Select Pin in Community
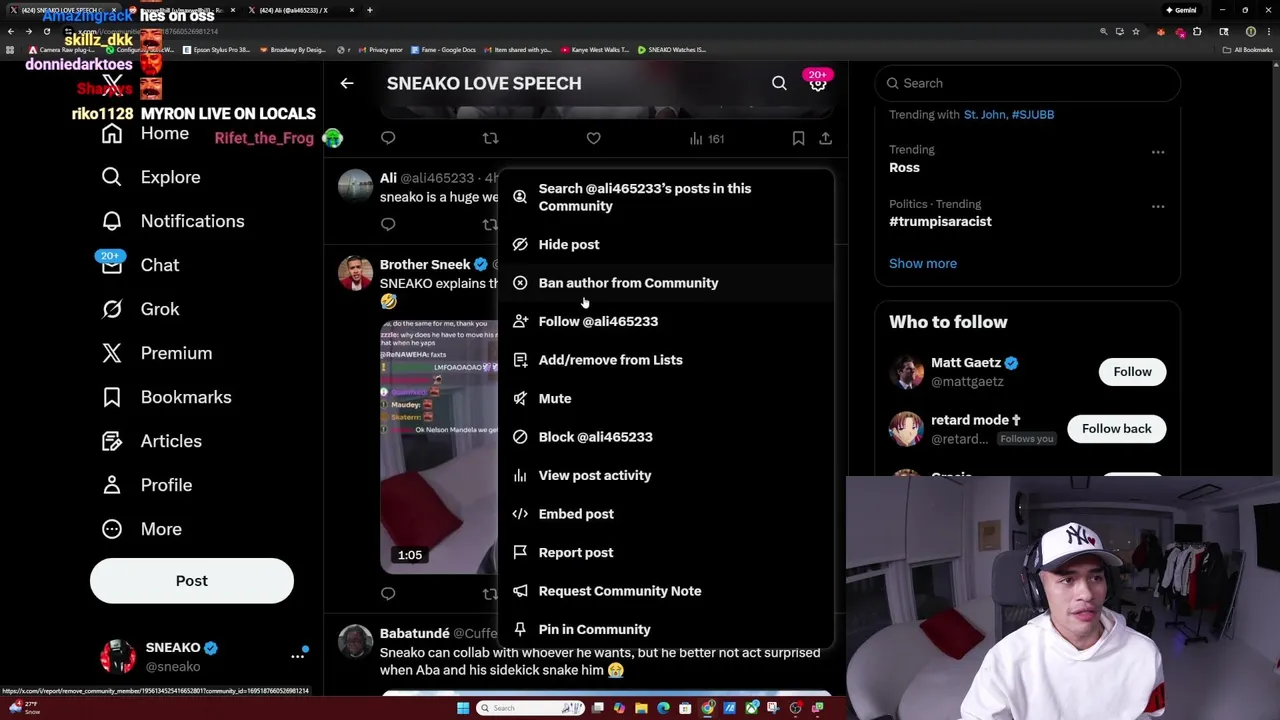Viewport: 1280px width, 720px height. [665, 629]
